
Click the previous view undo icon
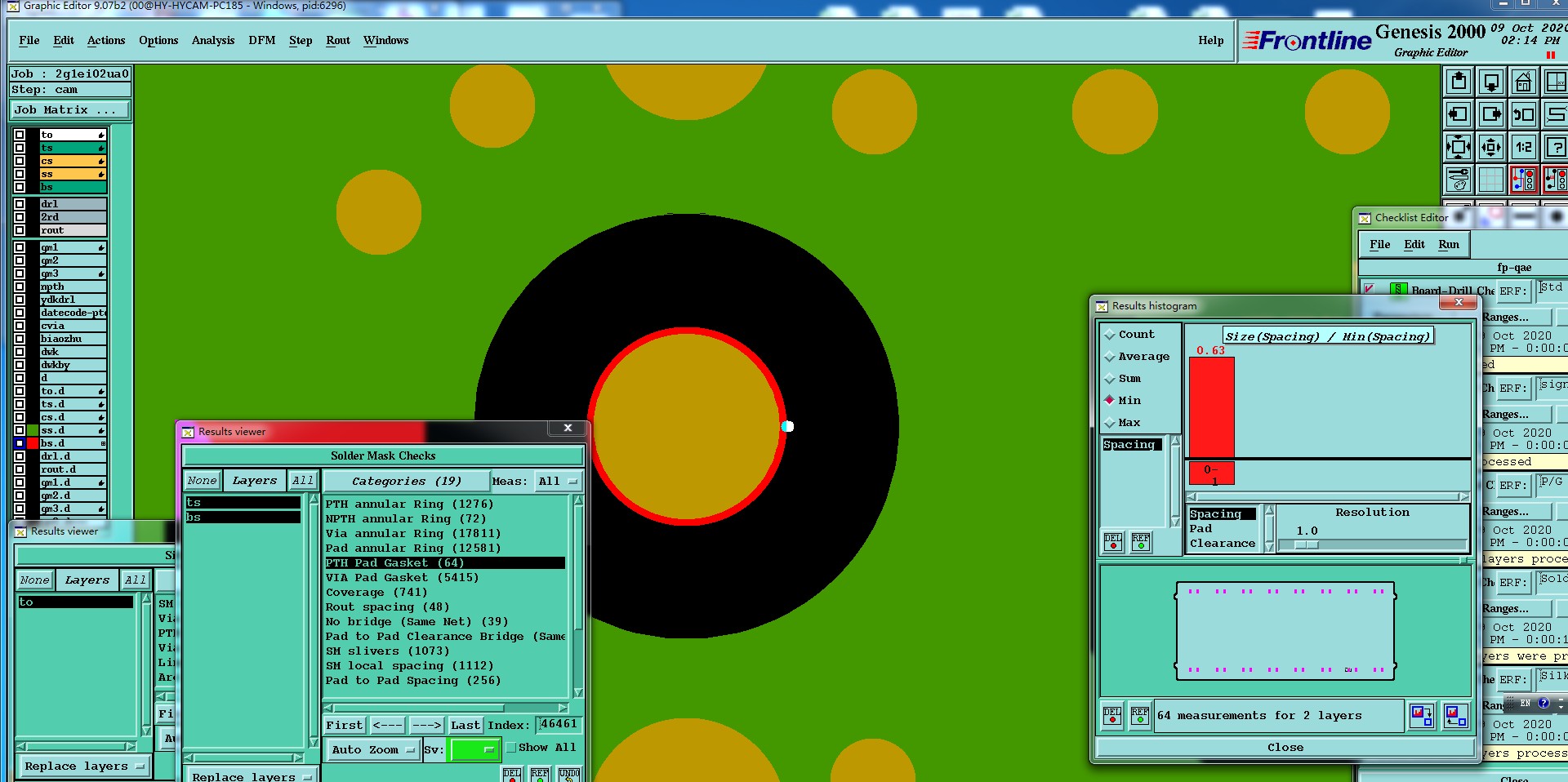coord(1524,114)
